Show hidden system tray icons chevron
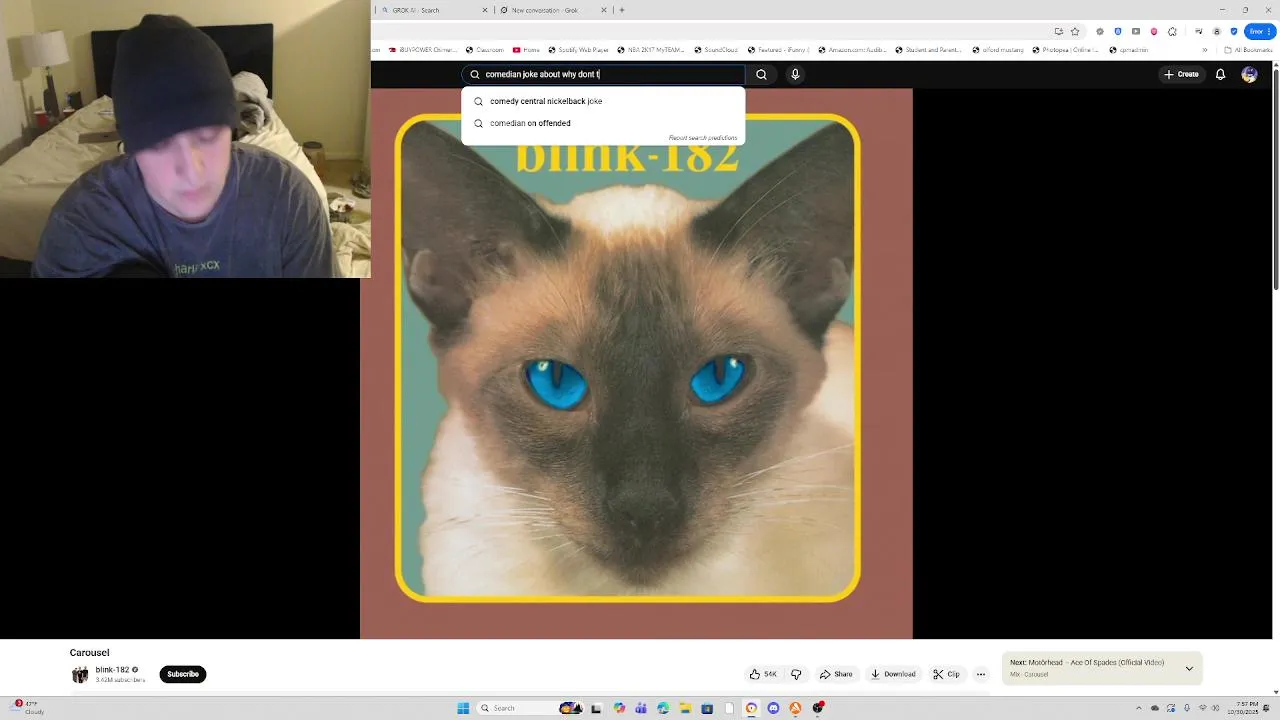The height and width of the screenshot is (720, 1280). point(1138,708)
